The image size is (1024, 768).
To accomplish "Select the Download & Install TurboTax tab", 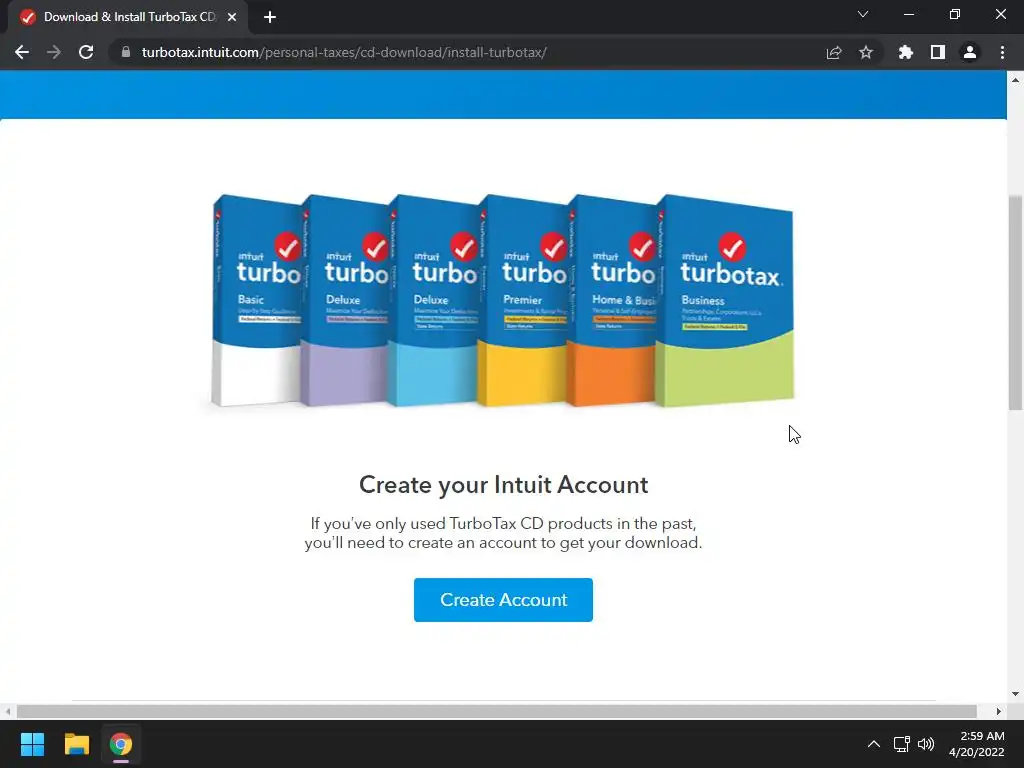I will tap(129, 17).
